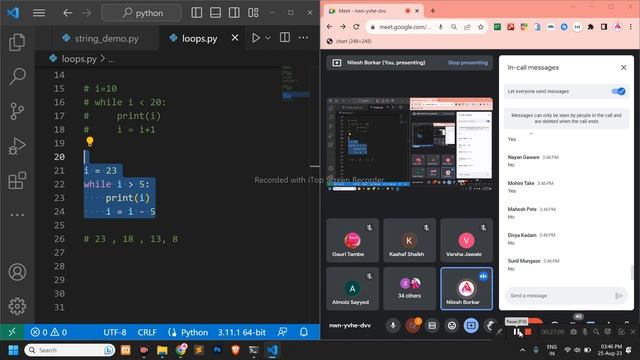
Task: Toggle captions in Meet
Action: tap(432, 325)
